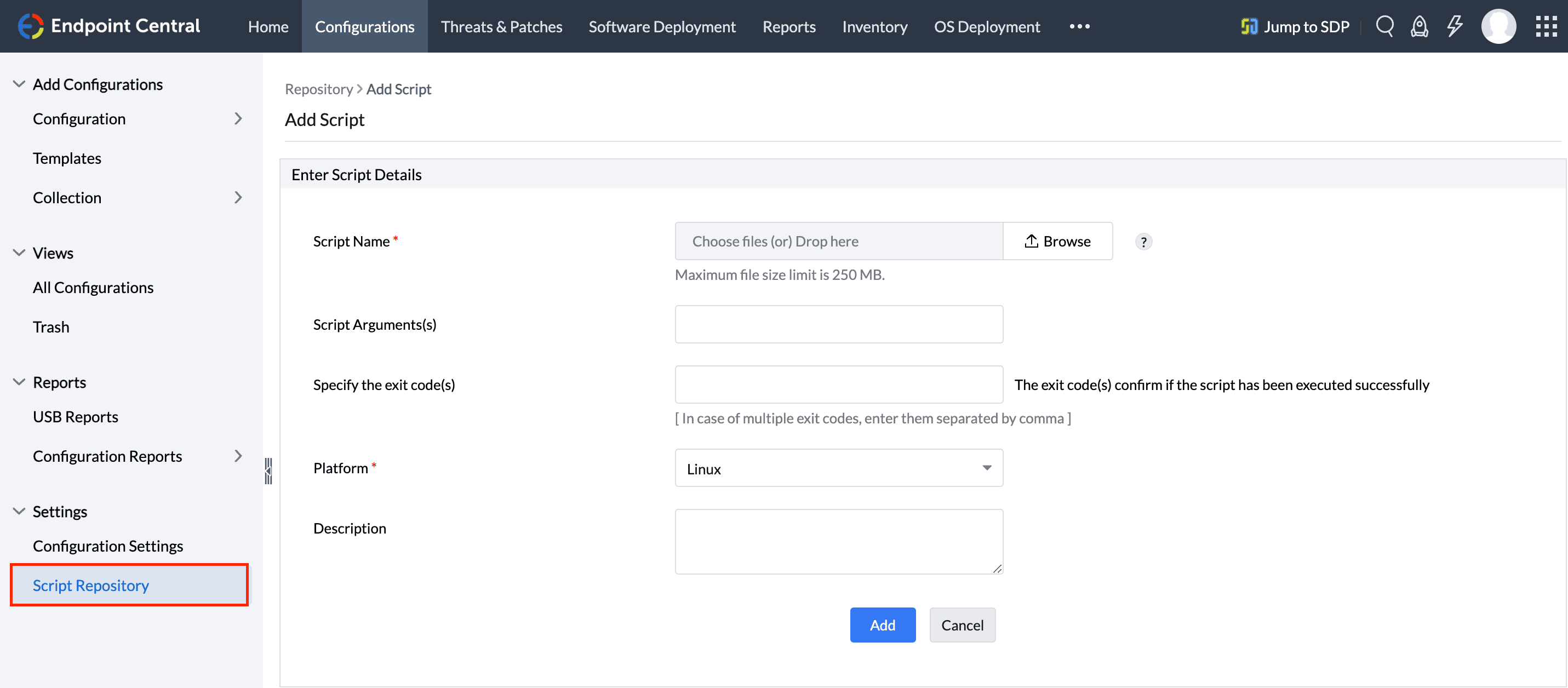Expand the Configuration submenu arrow
The width and height of the screenshot is (1568, 688).
(238, 119)
